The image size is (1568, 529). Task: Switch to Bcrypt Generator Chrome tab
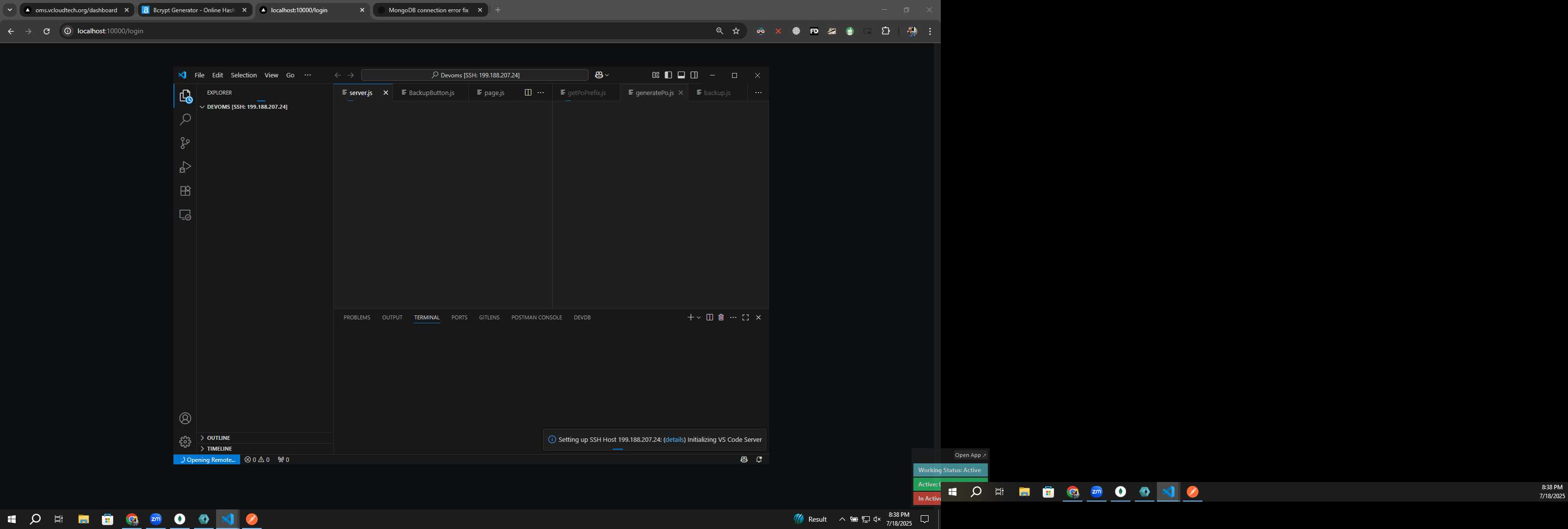[x=194, y=10]
